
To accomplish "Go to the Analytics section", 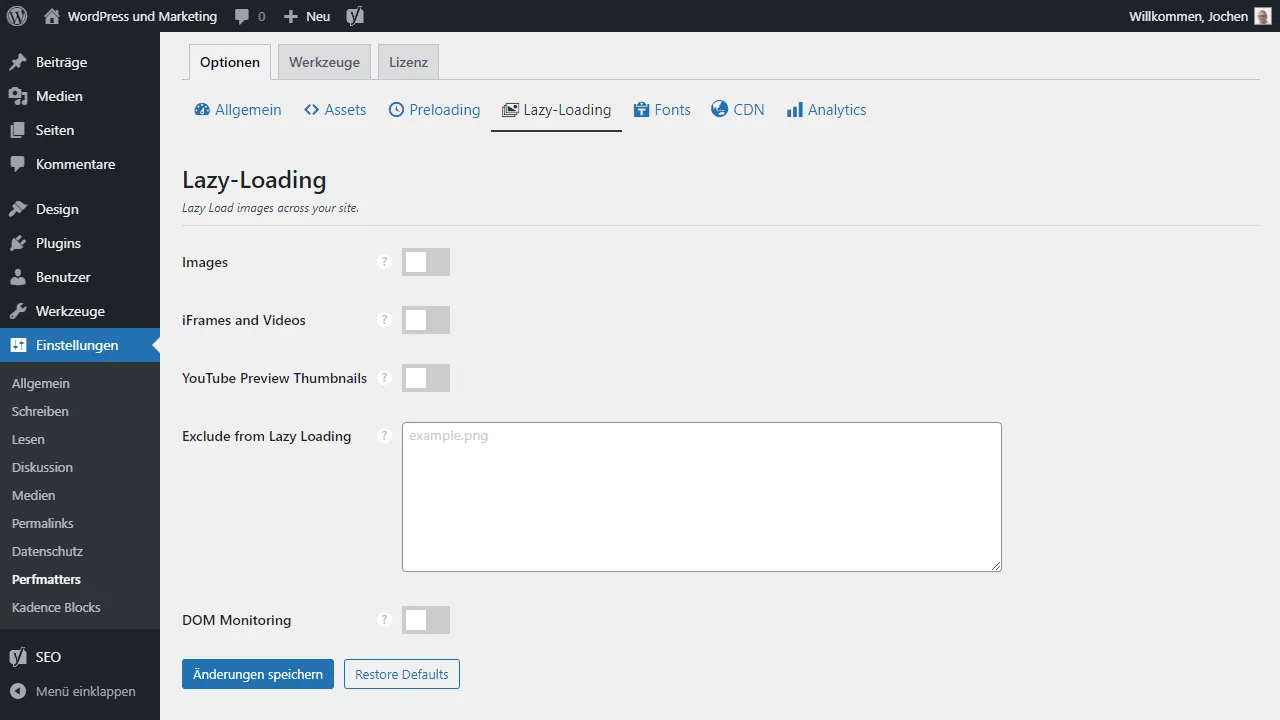I will 827,110.
